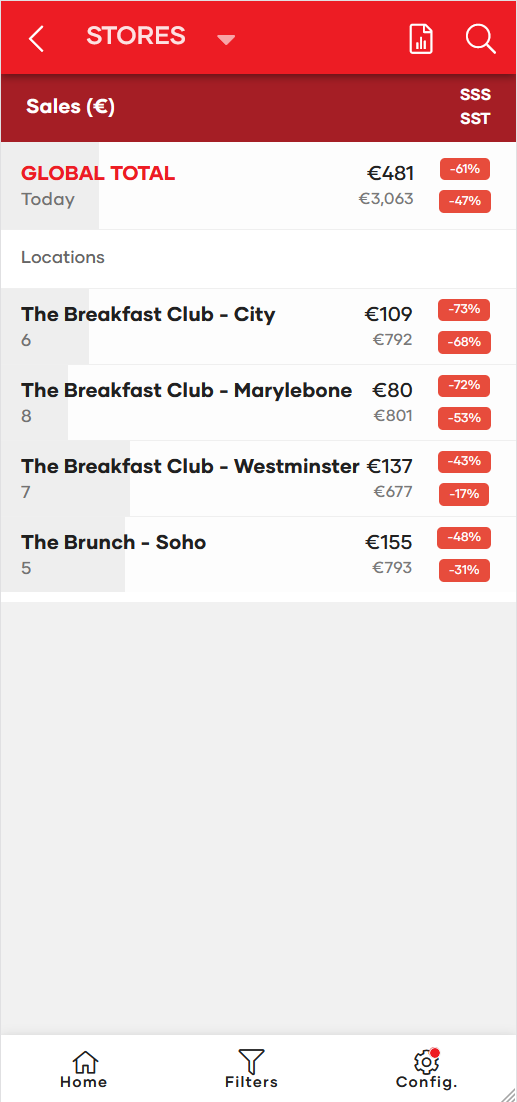Open The Breakfast Club - Marylebone row
Screen dimensions: 517x1102
click(x=258, y=403)
